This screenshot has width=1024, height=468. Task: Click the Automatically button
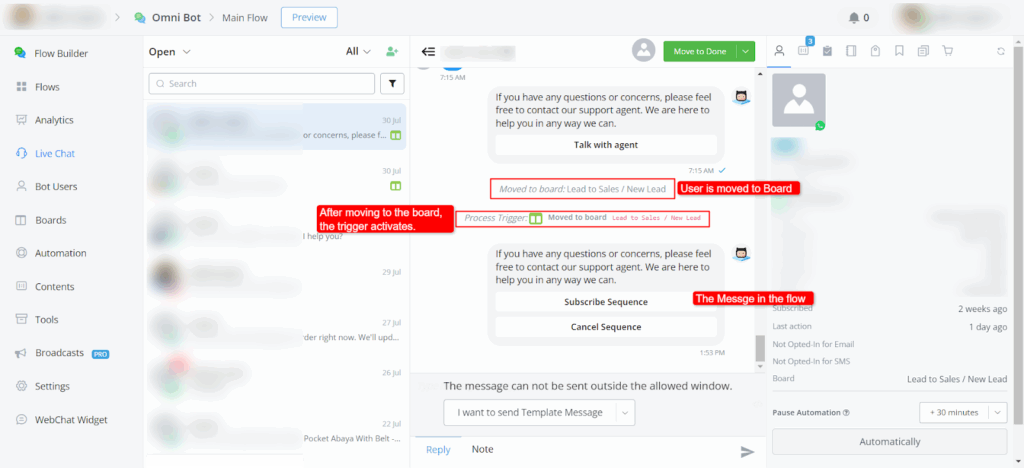click(889, 442)
